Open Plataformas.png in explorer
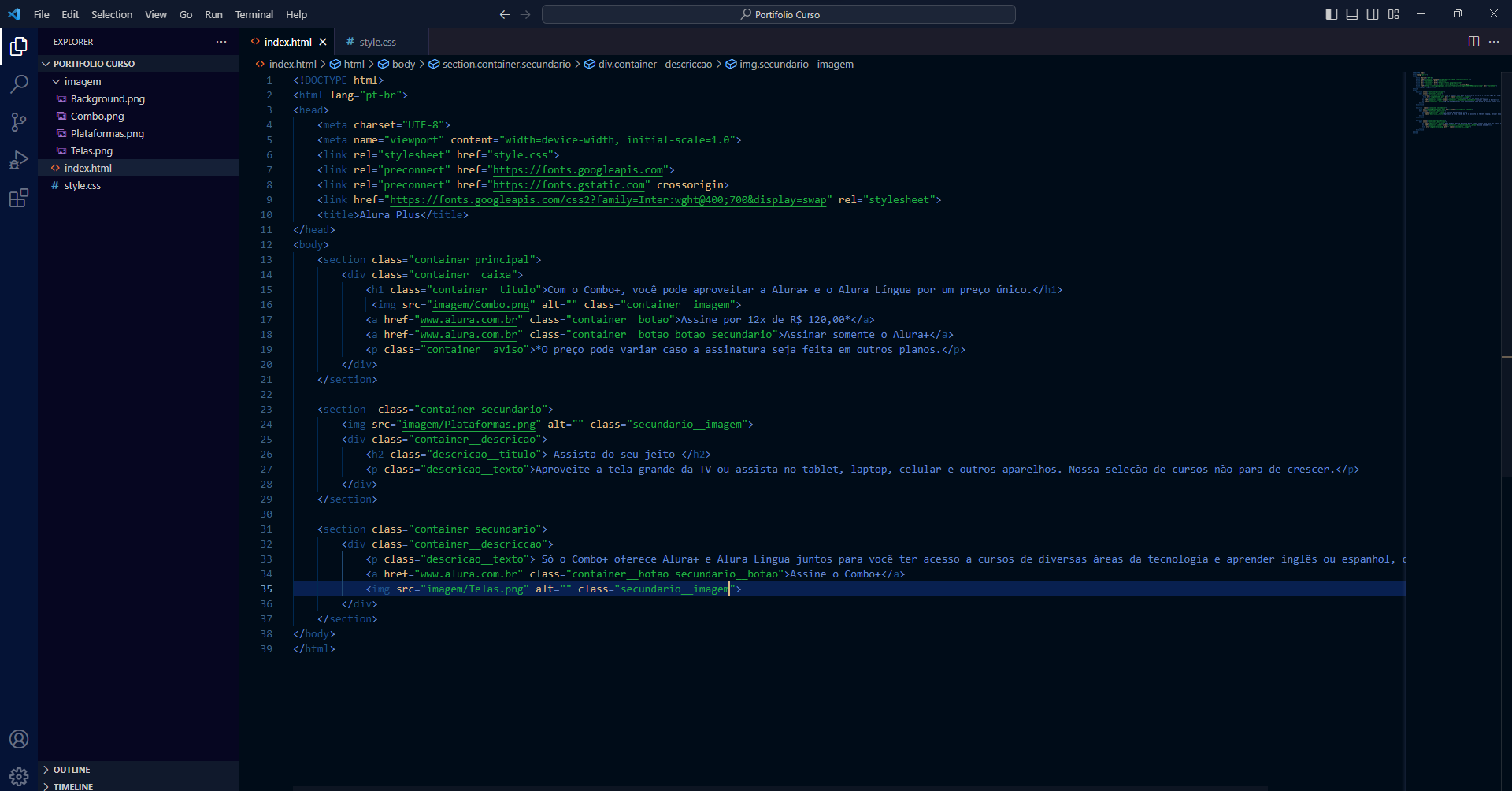 pos(139,133)
